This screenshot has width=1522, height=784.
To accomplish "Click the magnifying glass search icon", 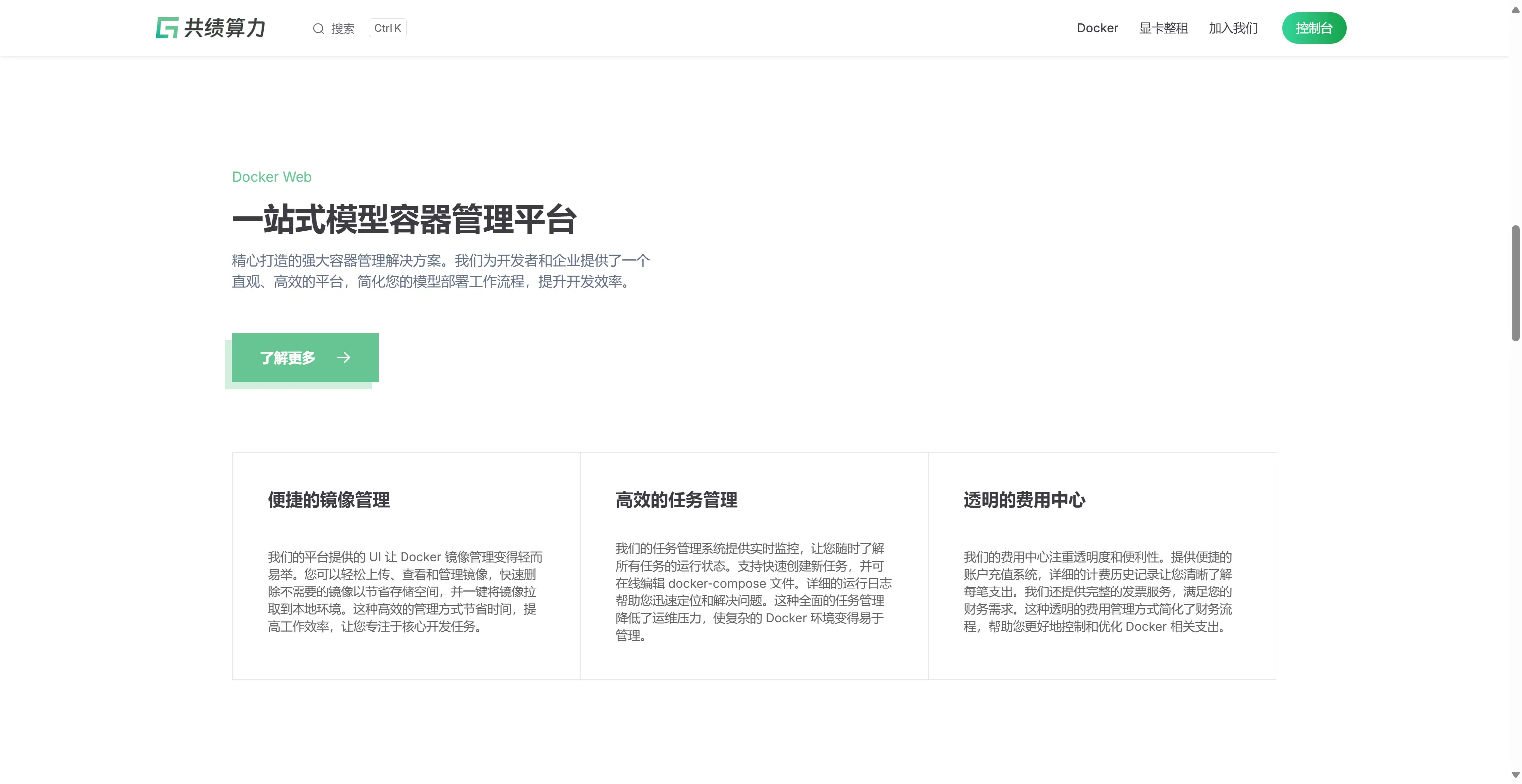I will (319, 28).
